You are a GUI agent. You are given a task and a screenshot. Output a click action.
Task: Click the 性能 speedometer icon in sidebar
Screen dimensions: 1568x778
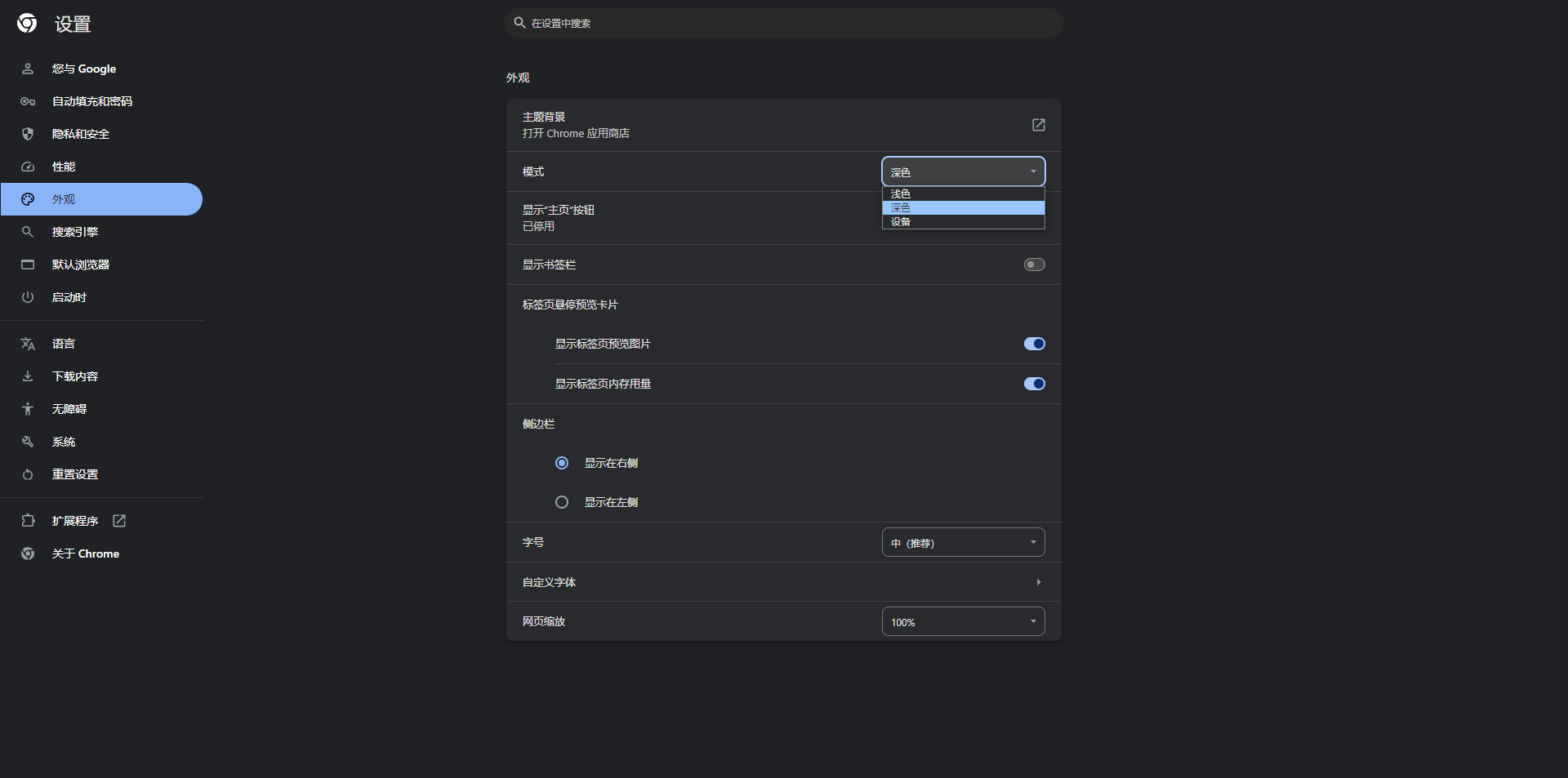click(x=28, y=167)
